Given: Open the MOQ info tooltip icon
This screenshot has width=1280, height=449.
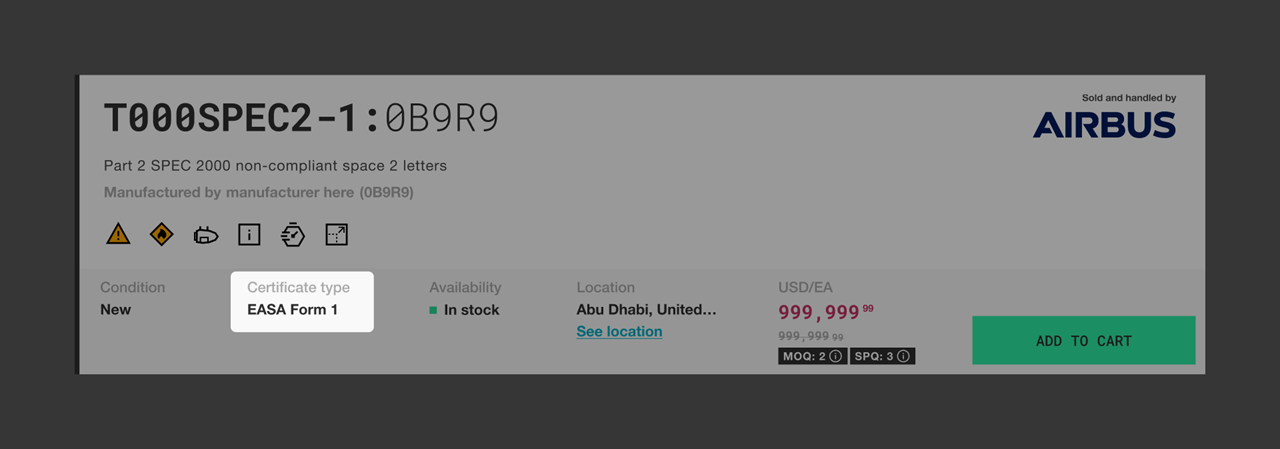Looking at the screenshot, I should click(x=835, y=356).
